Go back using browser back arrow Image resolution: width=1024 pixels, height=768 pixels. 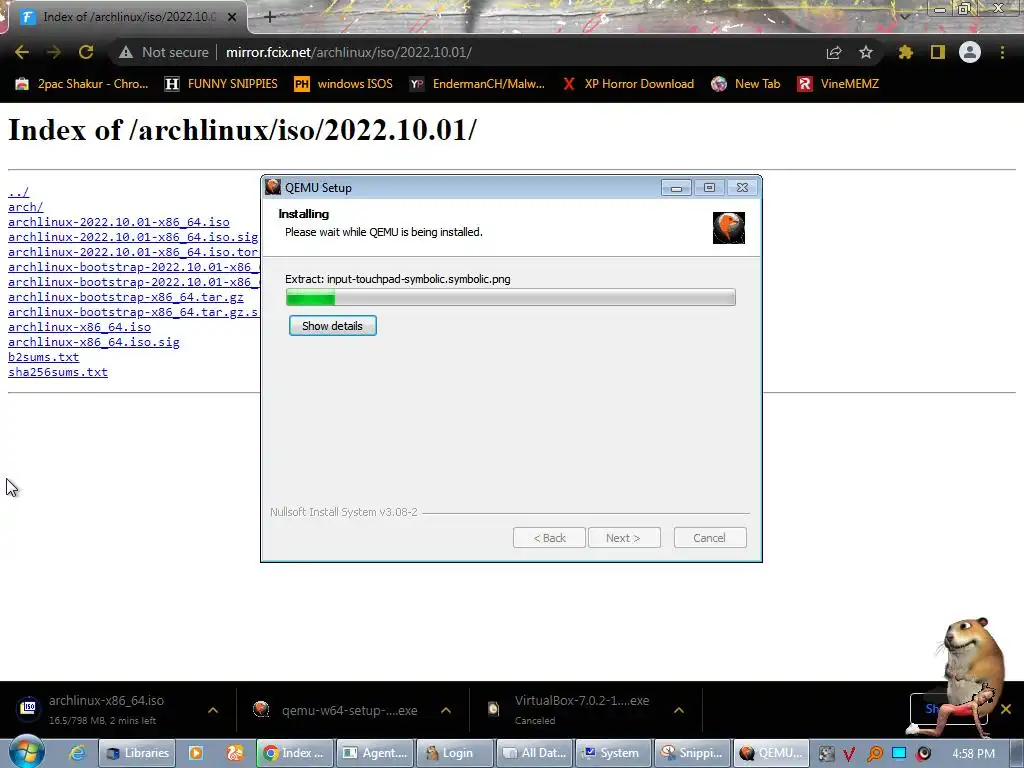pos(22,52)
